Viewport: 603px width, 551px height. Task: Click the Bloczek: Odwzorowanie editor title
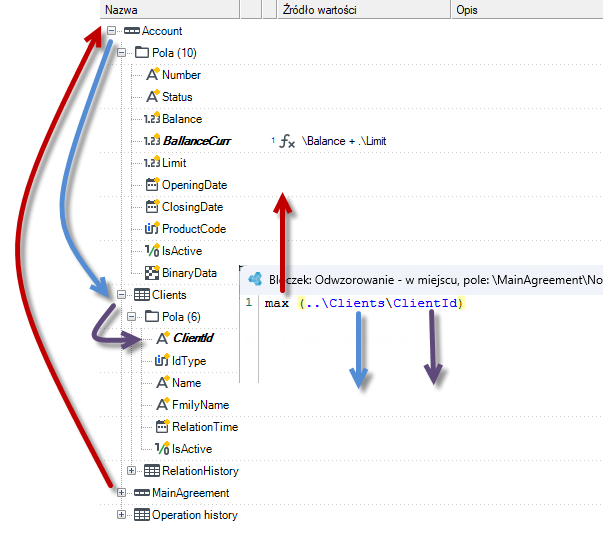click(435, 280)
